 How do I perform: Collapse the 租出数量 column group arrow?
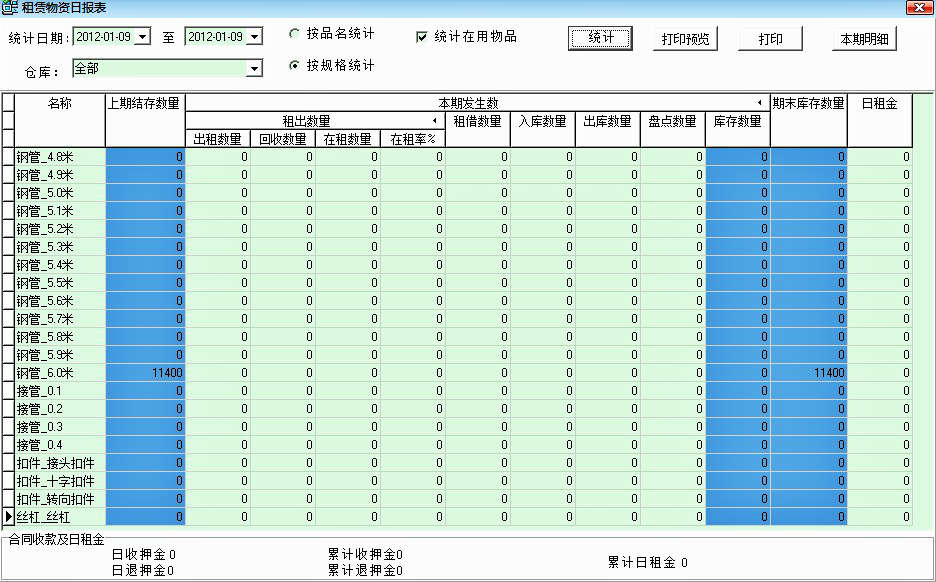(435, 121)
